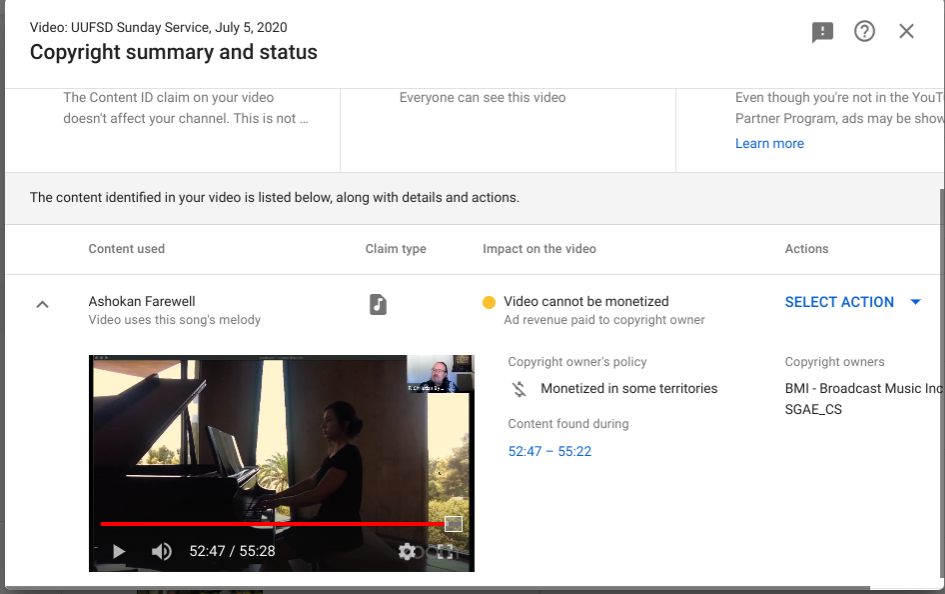Click BMI - Broadcast Music Inc owner

[x=864, y=389]
